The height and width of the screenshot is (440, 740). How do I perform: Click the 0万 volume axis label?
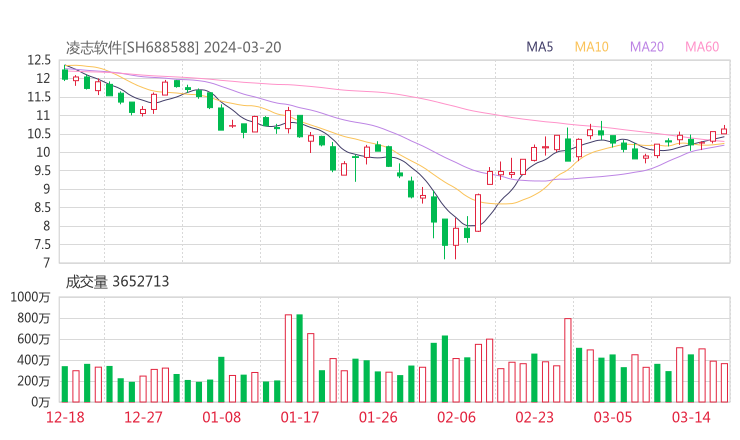click(40, 402)
